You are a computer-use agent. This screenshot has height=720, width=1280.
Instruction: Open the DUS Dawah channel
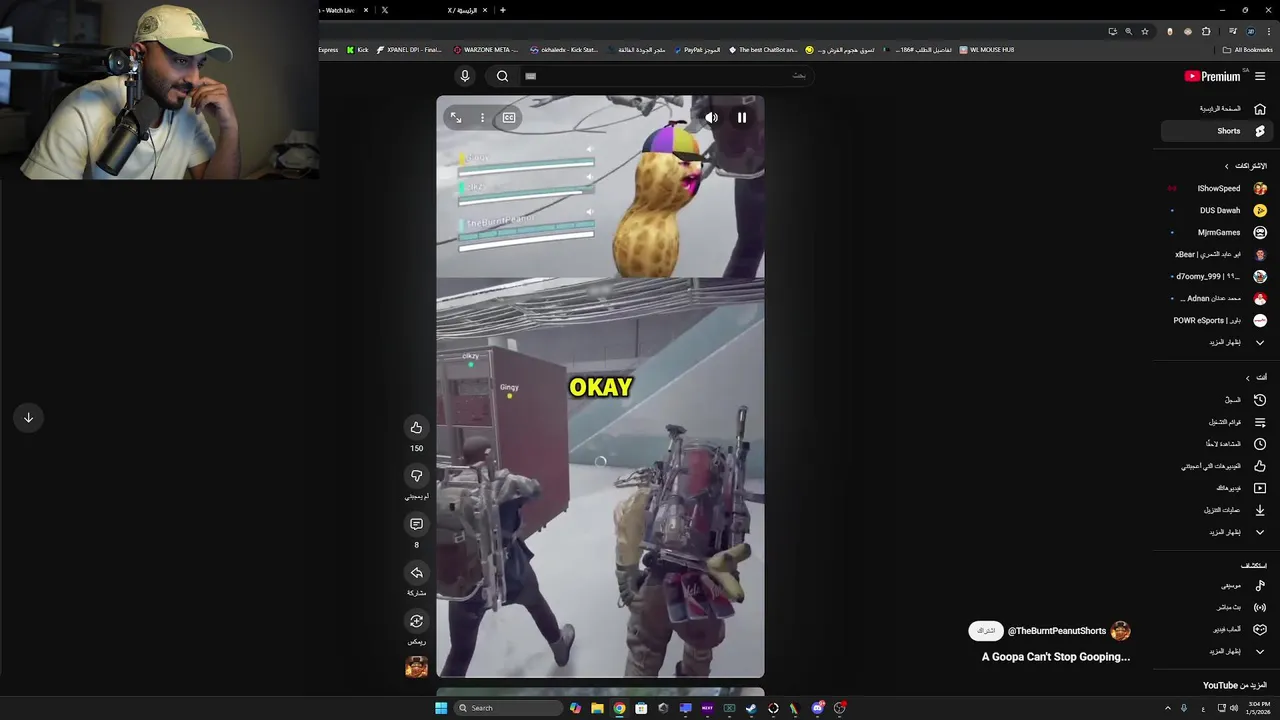pyautogui.click(x=1217, y=210)
